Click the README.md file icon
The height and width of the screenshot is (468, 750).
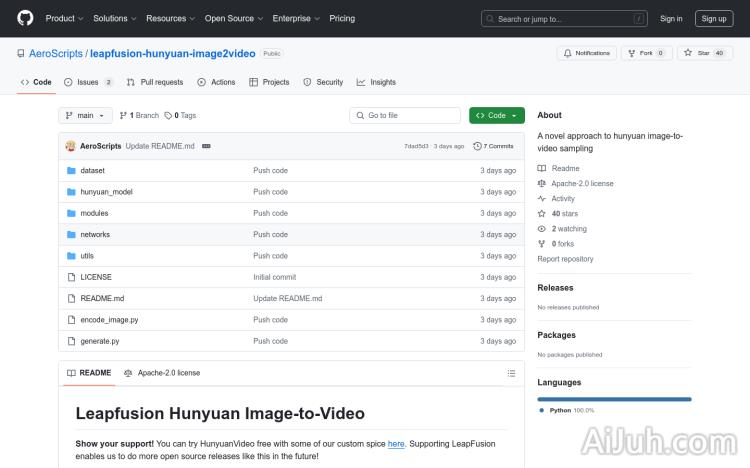click(x=71, y=299)
